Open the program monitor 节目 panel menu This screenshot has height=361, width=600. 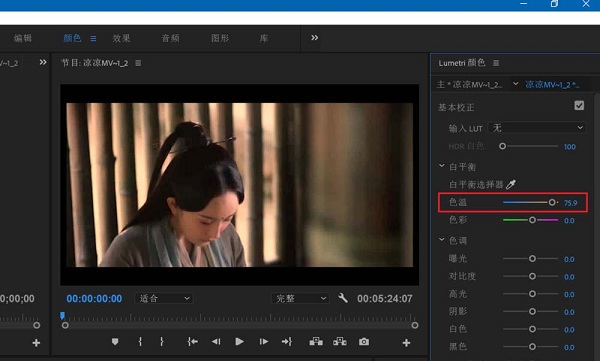point(138,63)
